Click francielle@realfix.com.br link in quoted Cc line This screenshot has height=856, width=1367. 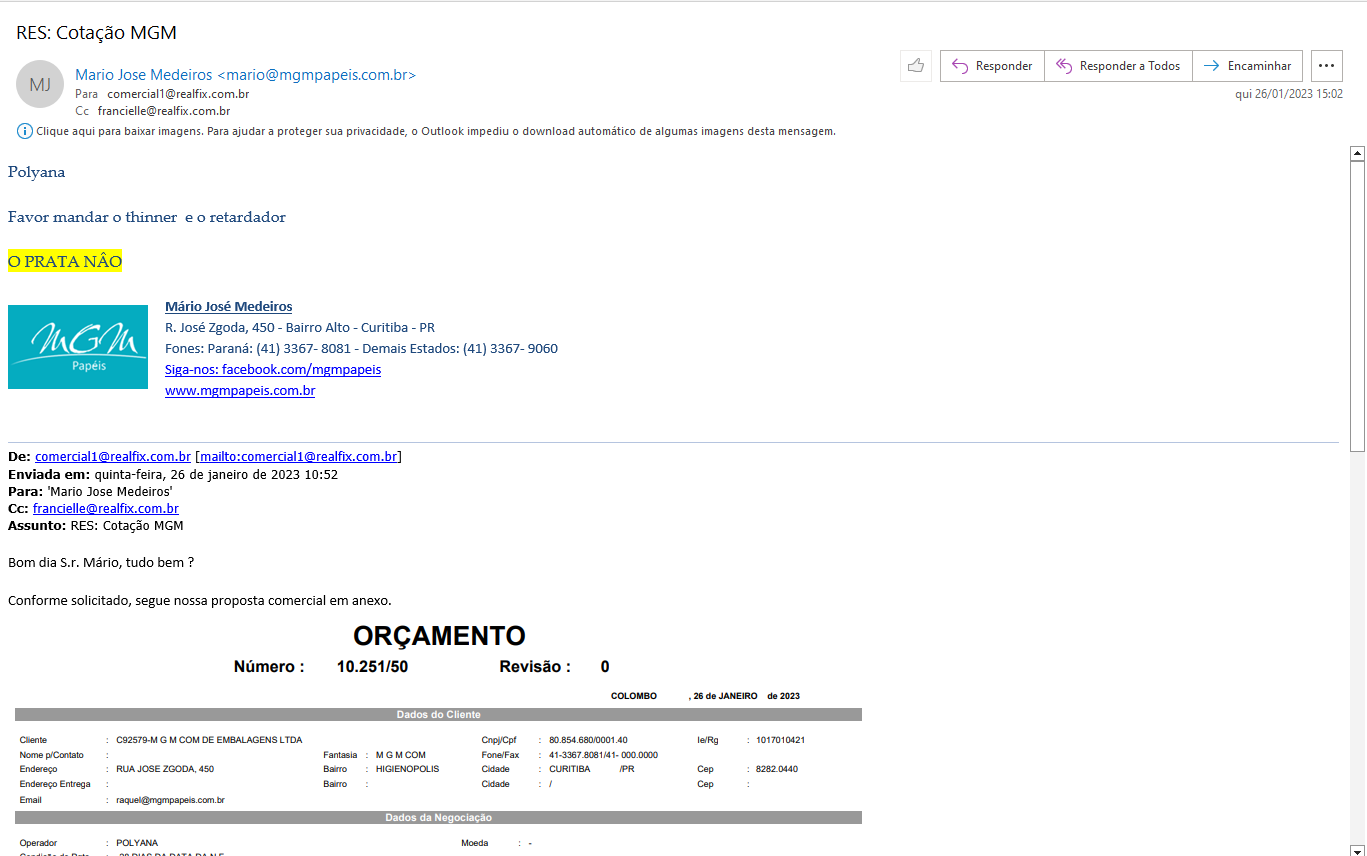pos(105,509)
